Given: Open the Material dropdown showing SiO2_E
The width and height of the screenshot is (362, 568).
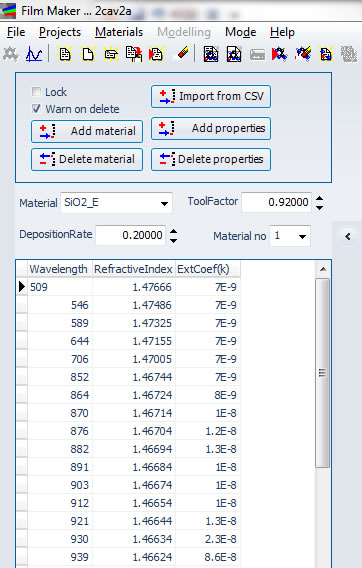Looking at the screenshot, I should [x=116, y=202].
